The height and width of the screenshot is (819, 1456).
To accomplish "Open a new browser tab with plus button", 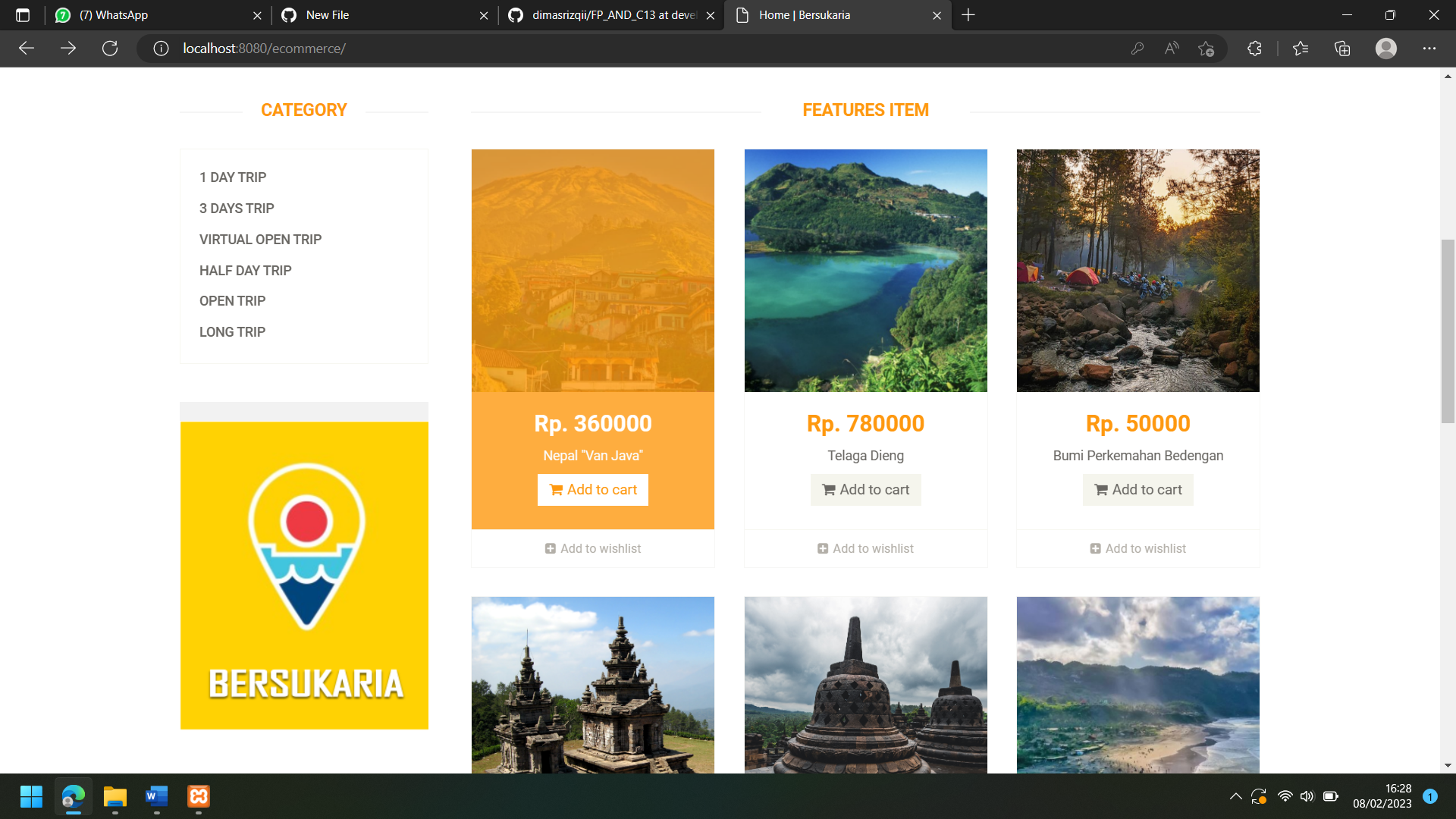I will tap(968, 15).
